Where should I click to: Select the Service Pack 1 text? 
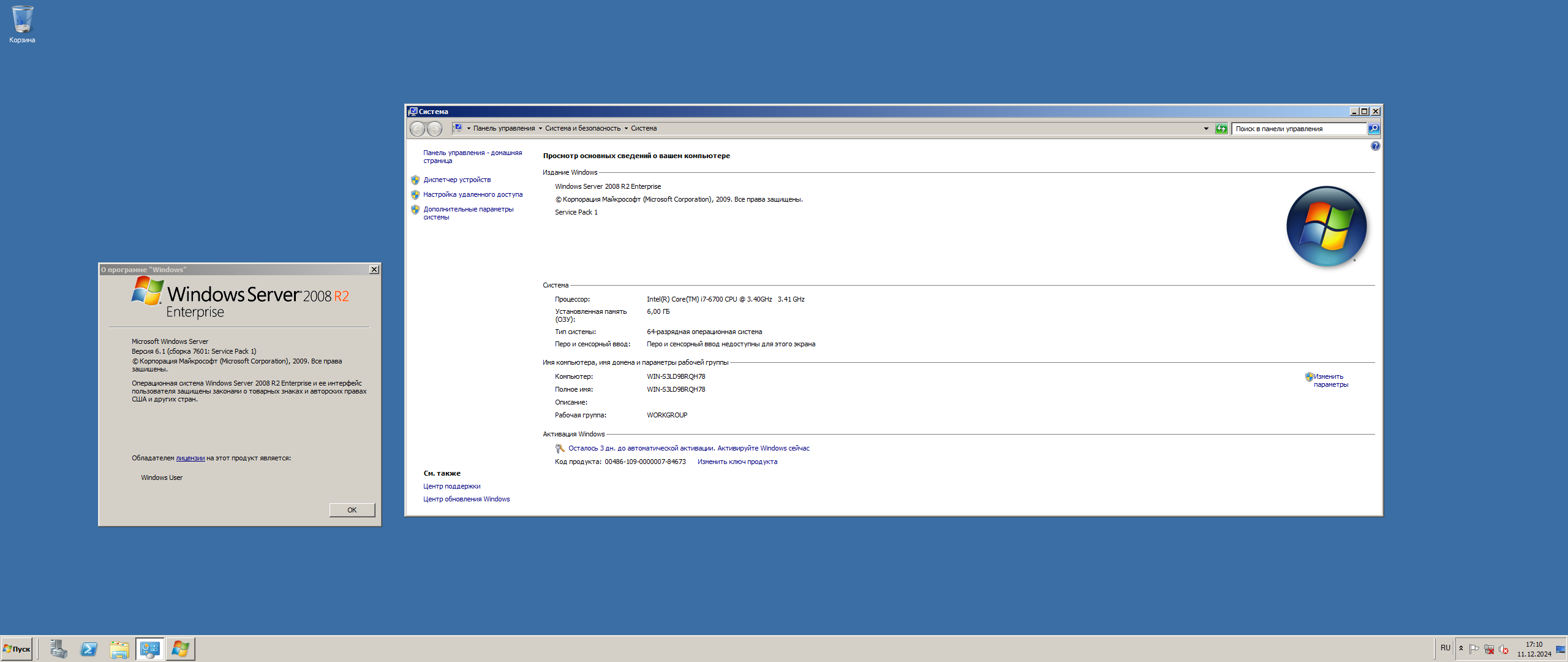point(576,213)
